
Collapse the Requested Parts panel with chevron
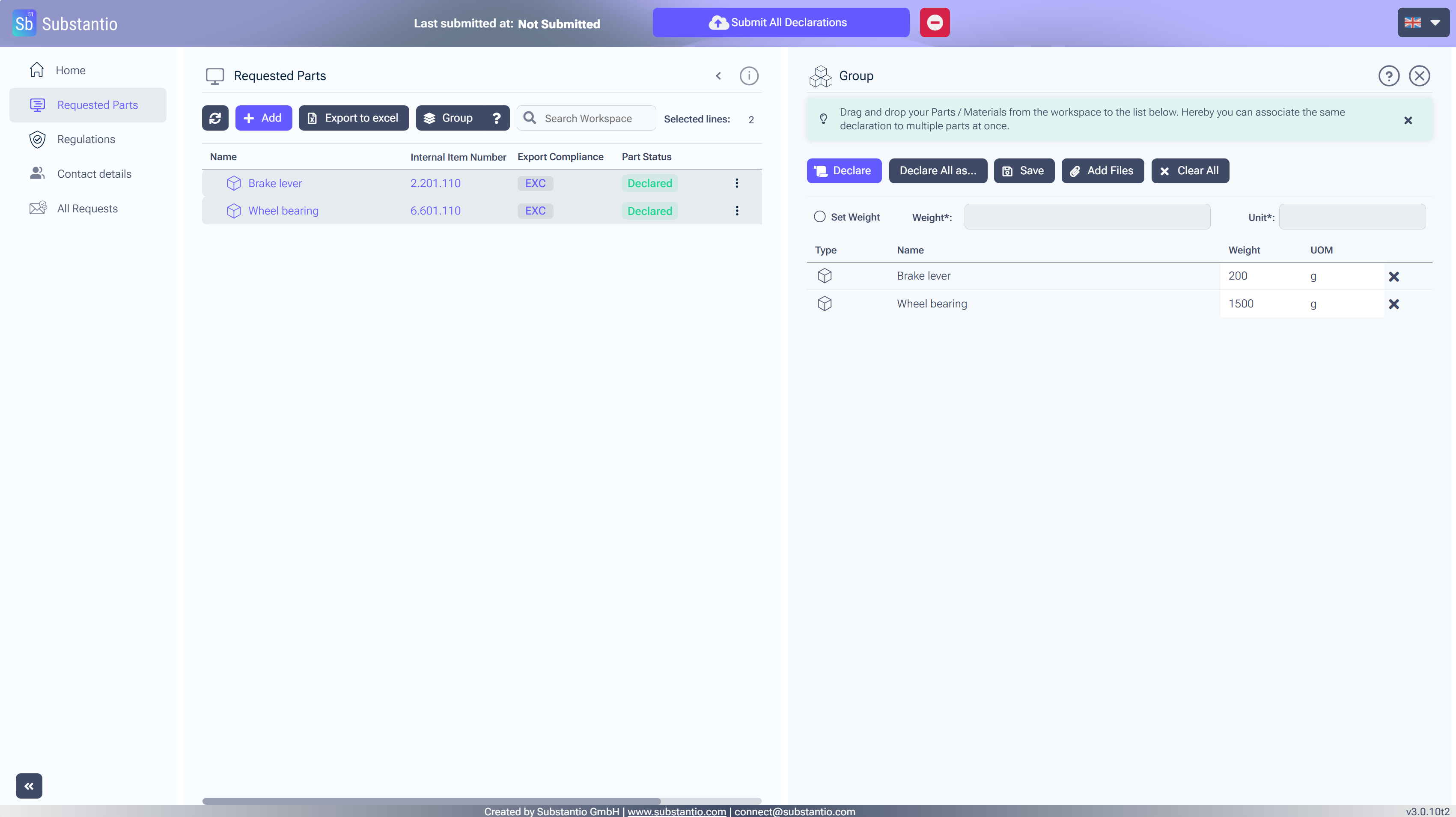point(718,76)
